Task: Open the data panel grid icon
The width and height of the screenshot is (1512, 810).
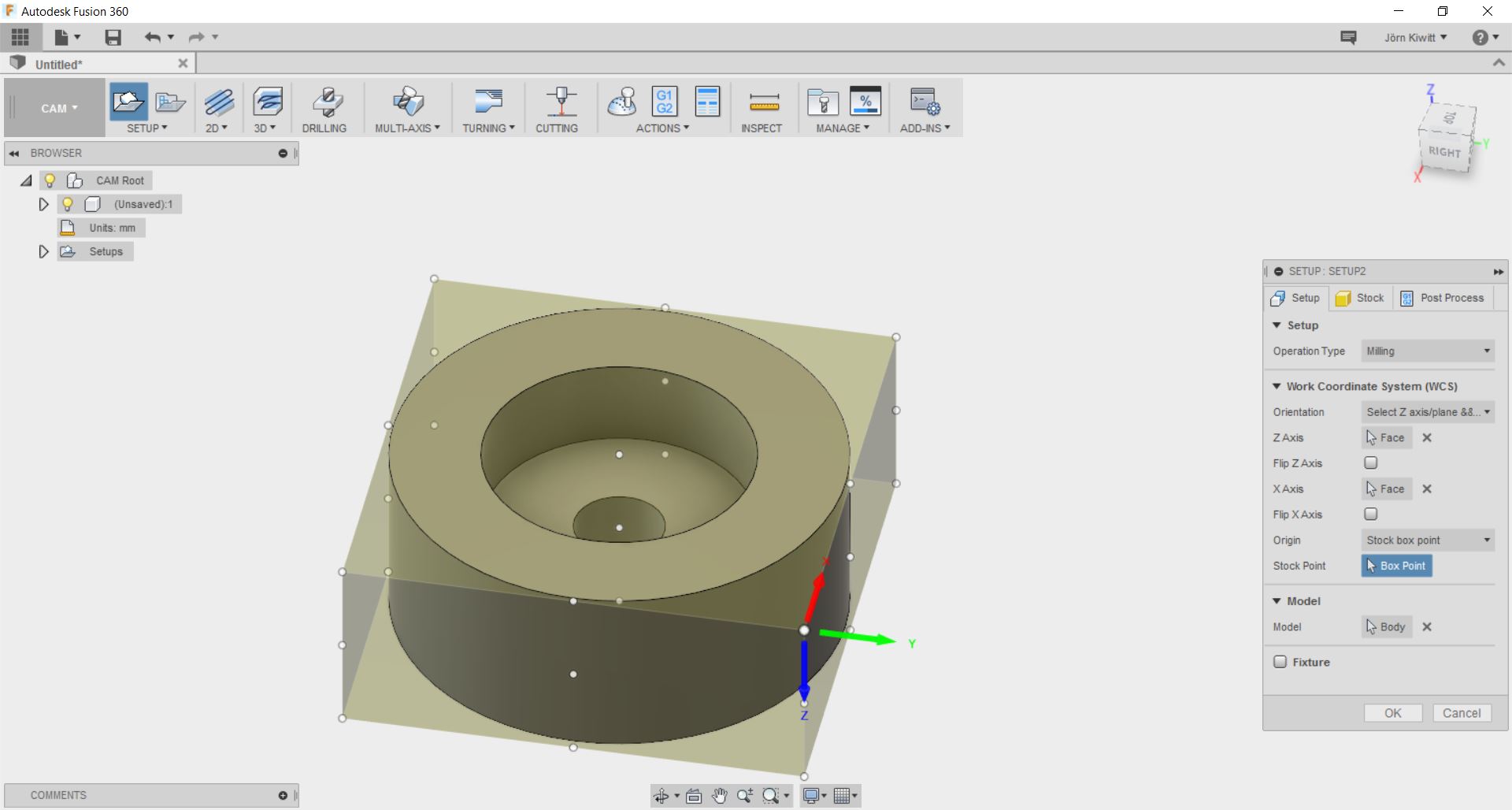Action: 20,37
